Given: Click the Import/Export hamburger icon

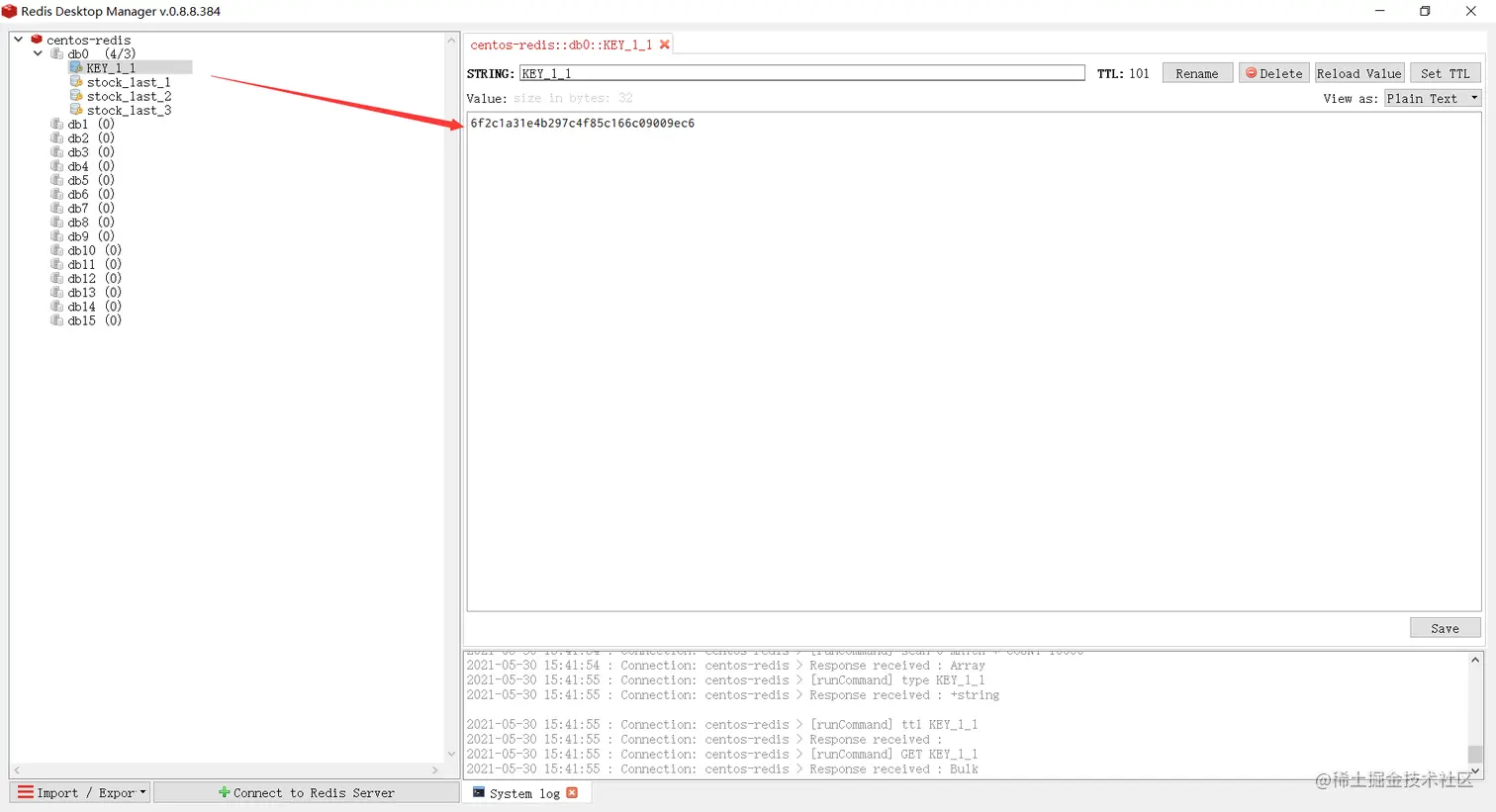Looking at the screenshot, I should tap(25, 792).
